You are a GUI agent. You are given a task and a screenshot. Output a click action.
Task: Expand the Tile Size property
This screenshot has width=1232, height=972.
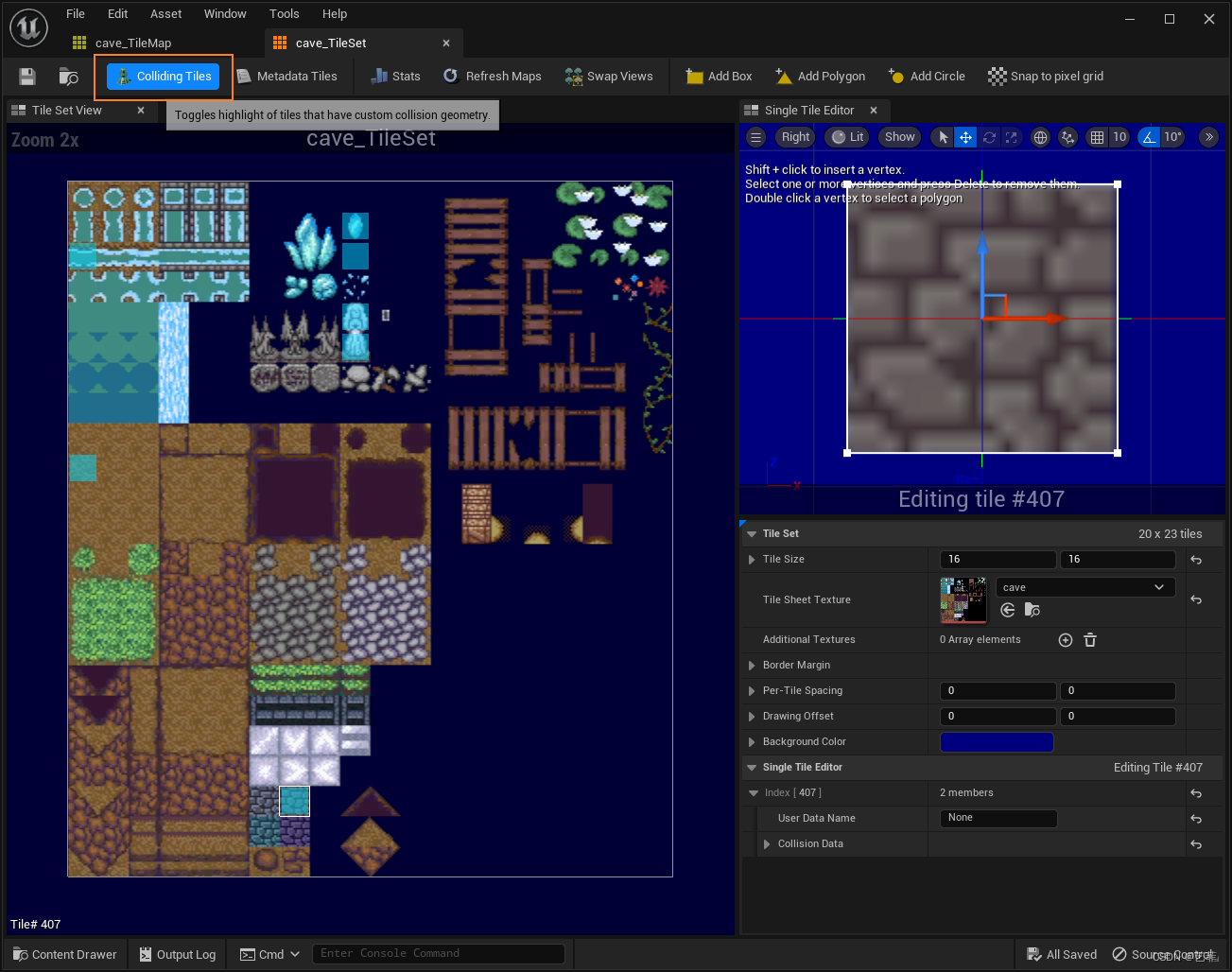752,560
